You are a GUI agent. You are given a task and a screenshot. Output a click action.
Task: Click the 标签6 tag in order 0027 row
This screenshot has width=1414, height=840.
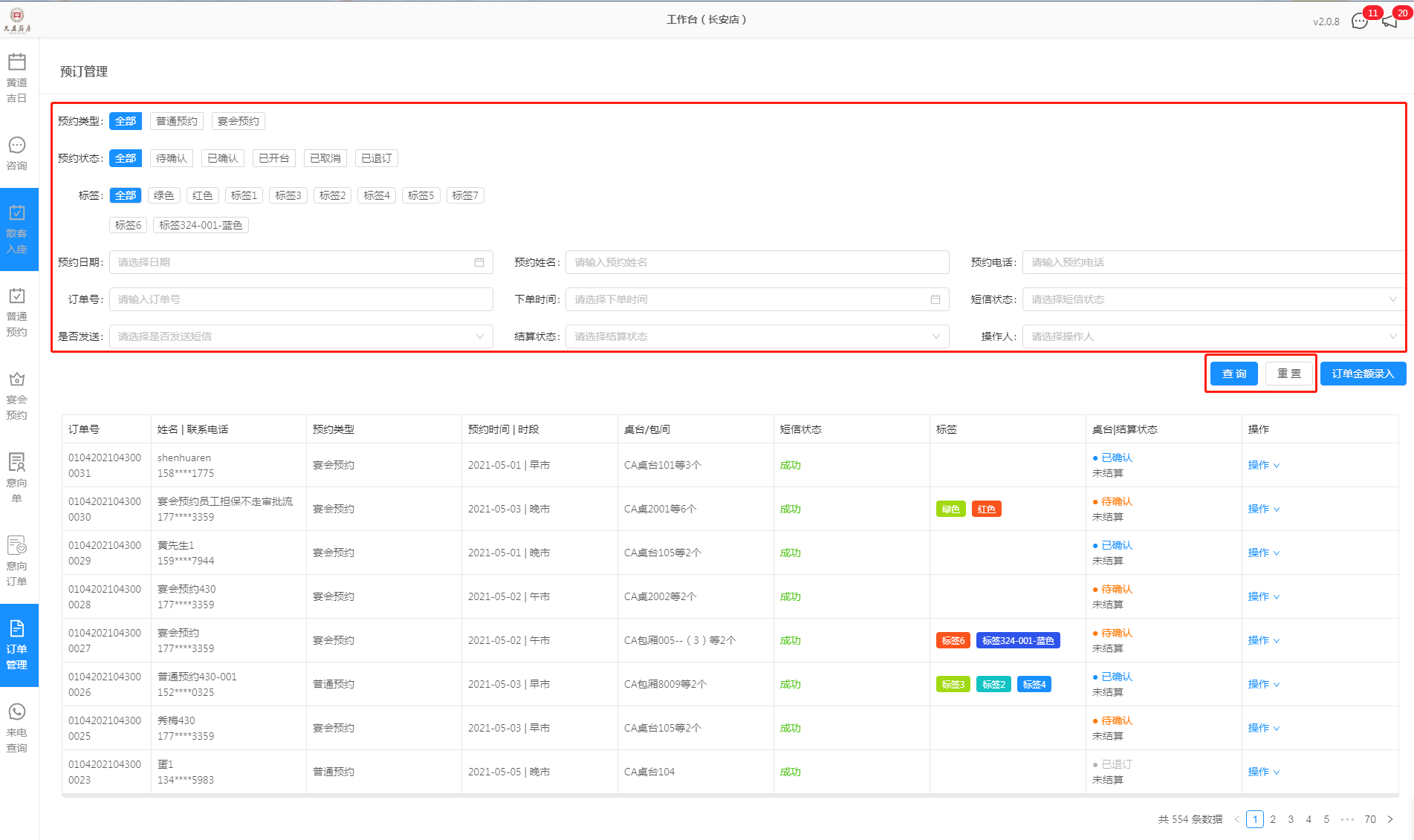coord(953,640)
